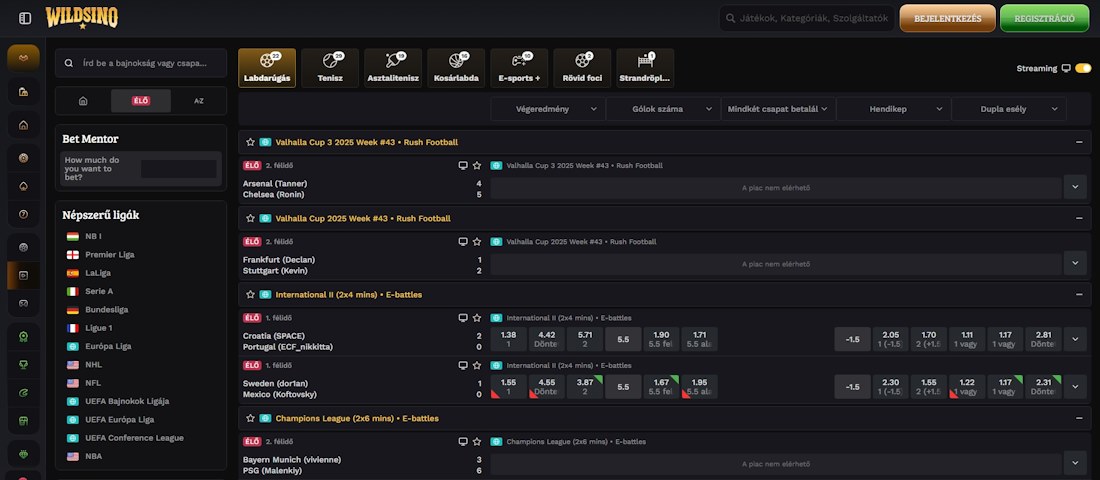Screen dimensions: 1100x480
Task: Star the Champions League (2x6 mins) league
Action: click(x=251, y=418)
